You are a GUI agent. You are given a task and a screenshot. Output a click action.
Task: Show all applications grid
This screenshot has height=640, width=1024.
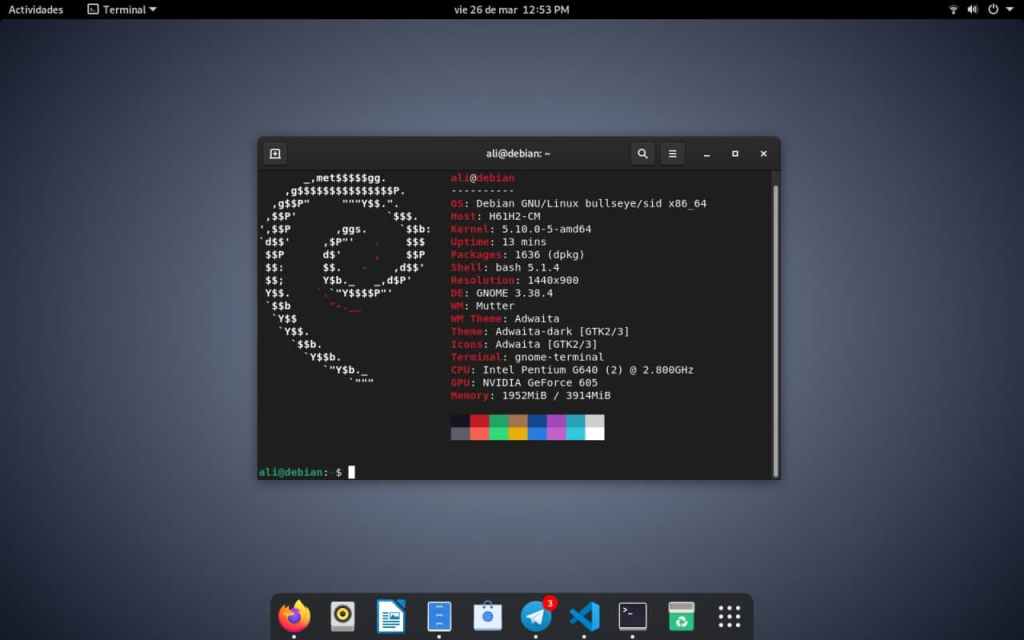click(x=729, y=615)
